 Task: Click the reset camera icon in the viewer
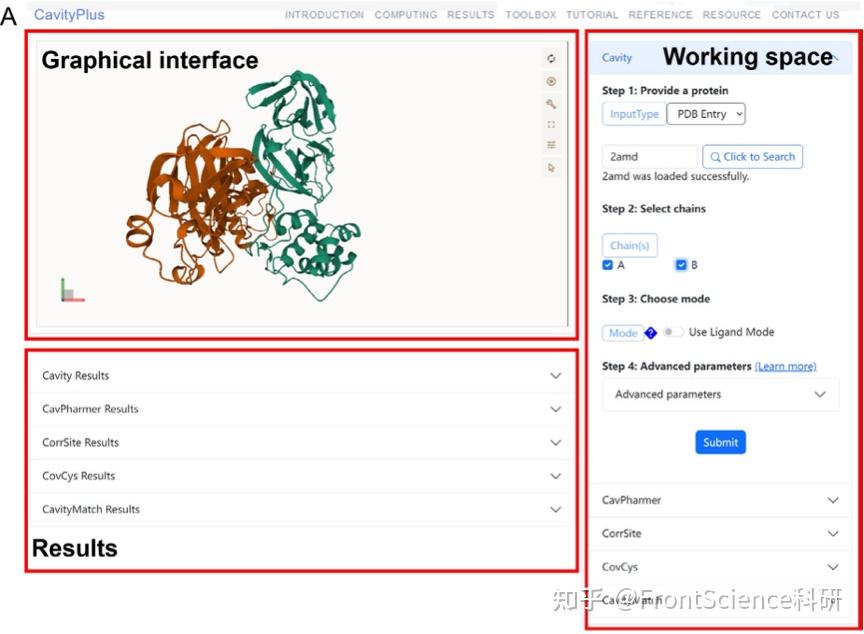click(550, 58)
